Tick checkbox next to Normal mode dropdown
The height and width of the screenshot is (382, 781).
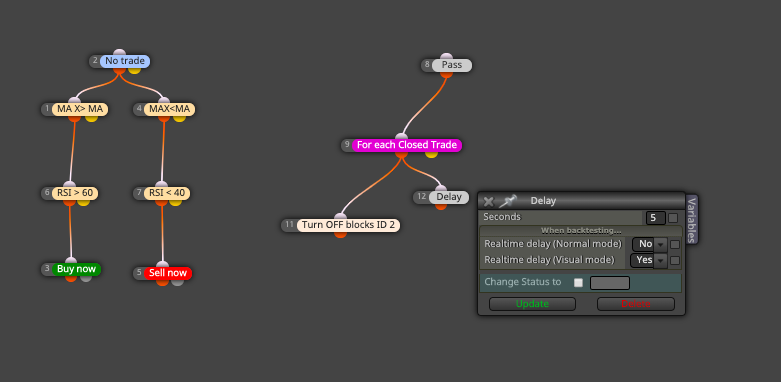(x=675, y=245)
